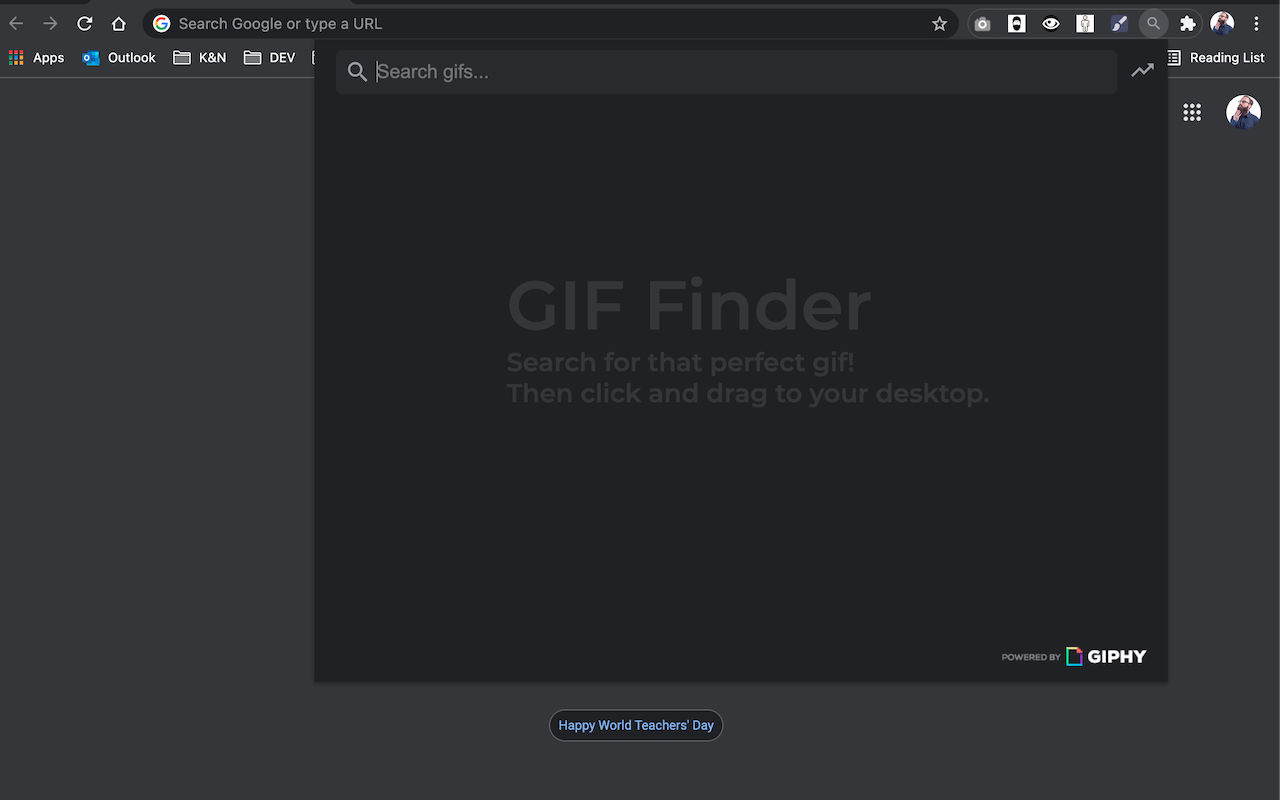
Task: Open the Extensions puzzle piece menu
Action: 1188,23
